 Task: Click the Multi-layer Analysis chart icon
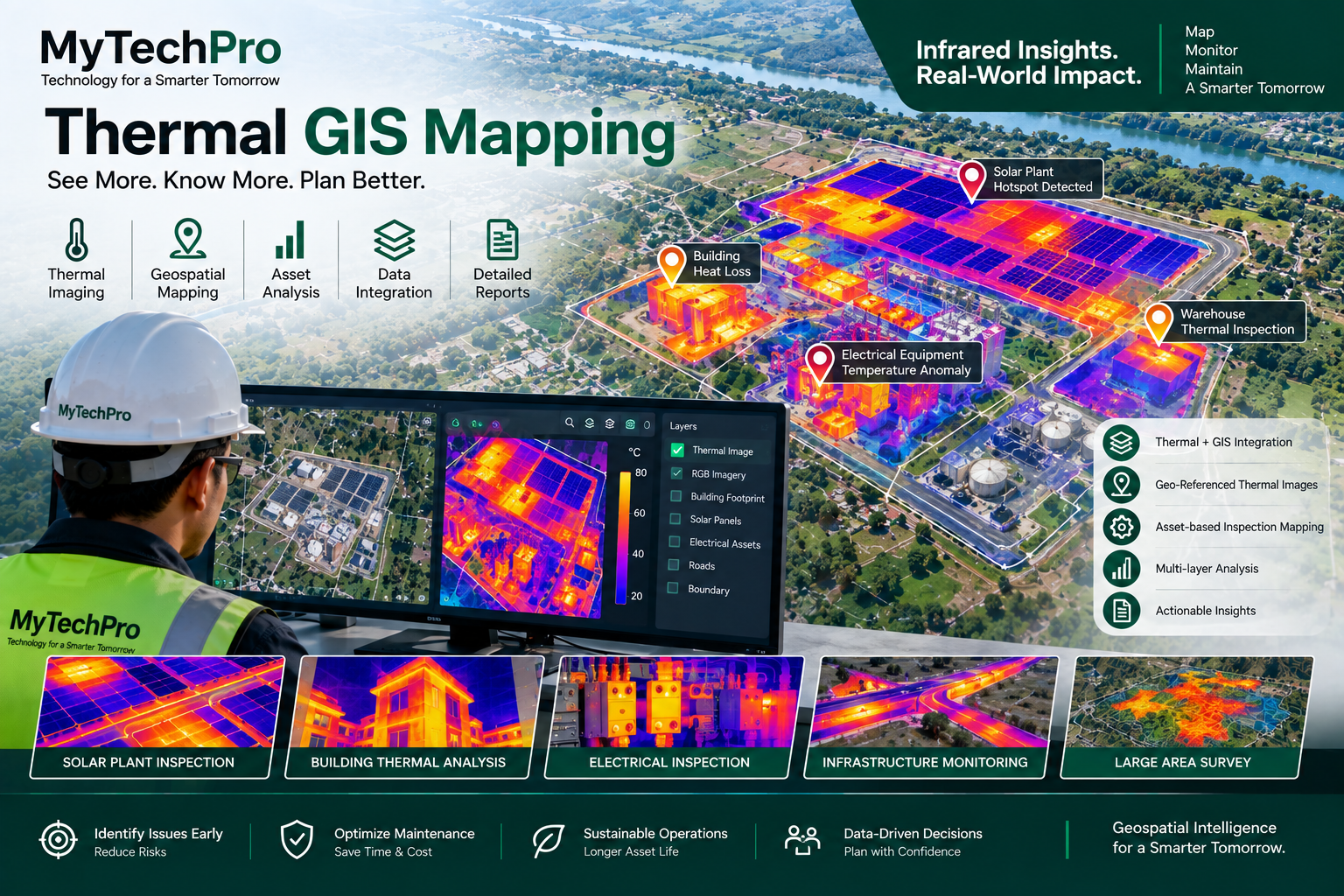point(1122,569)
